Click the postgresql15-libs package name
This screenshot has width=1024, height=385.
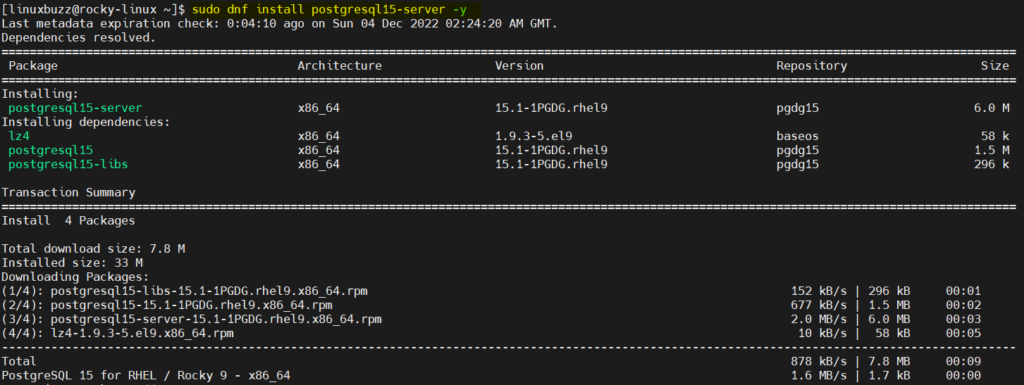[68, 164]
